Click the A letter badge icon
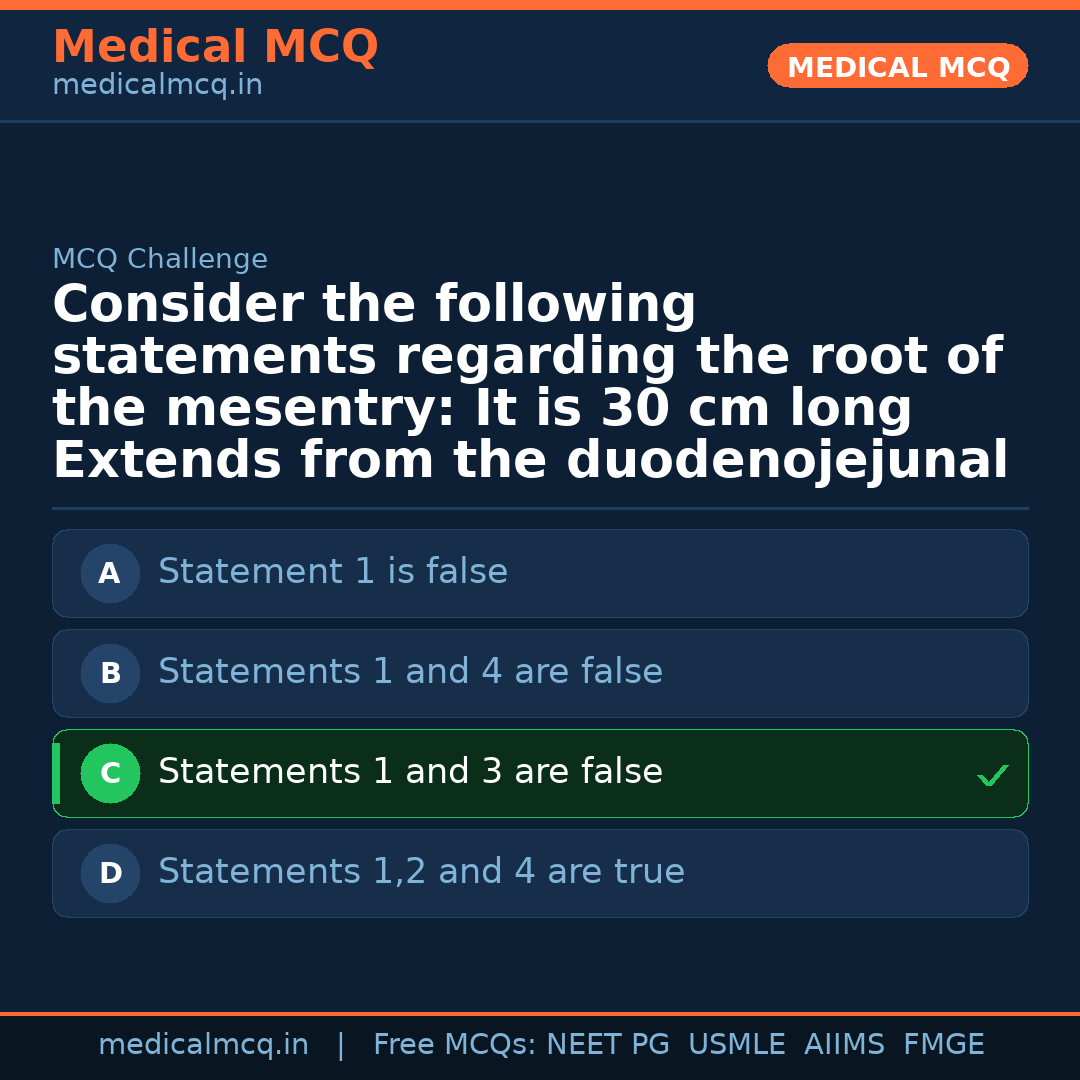Viewport: 1080px width, 1080px height. 110,573
